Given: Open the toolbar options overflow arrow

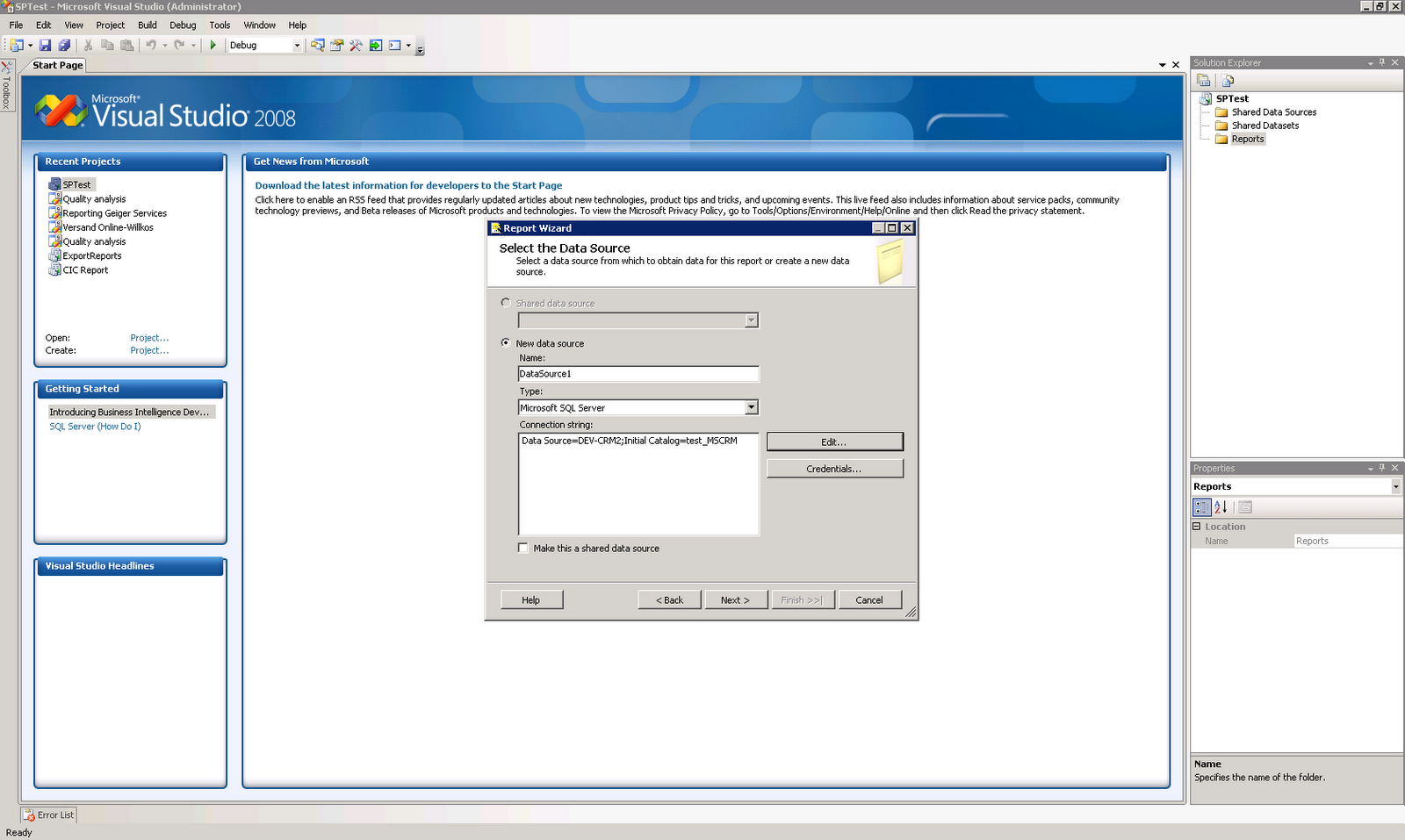Looking at the screenshot, I should [420, 48].
